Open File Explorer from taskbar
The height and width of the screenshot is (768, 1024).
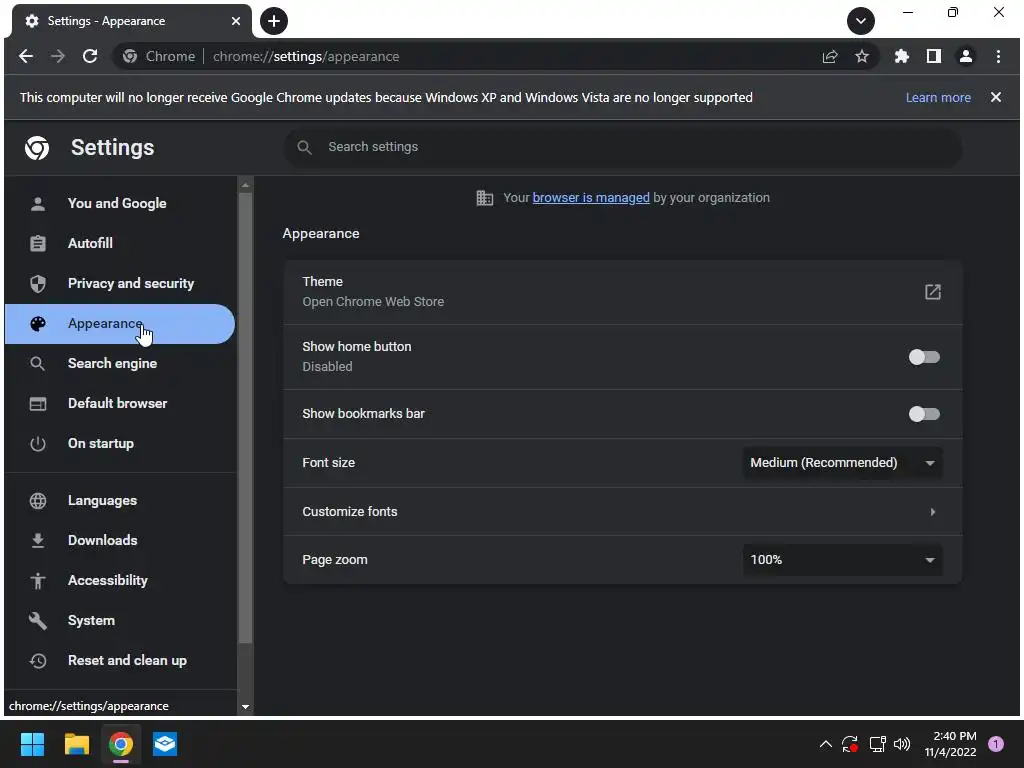point(76,744)
